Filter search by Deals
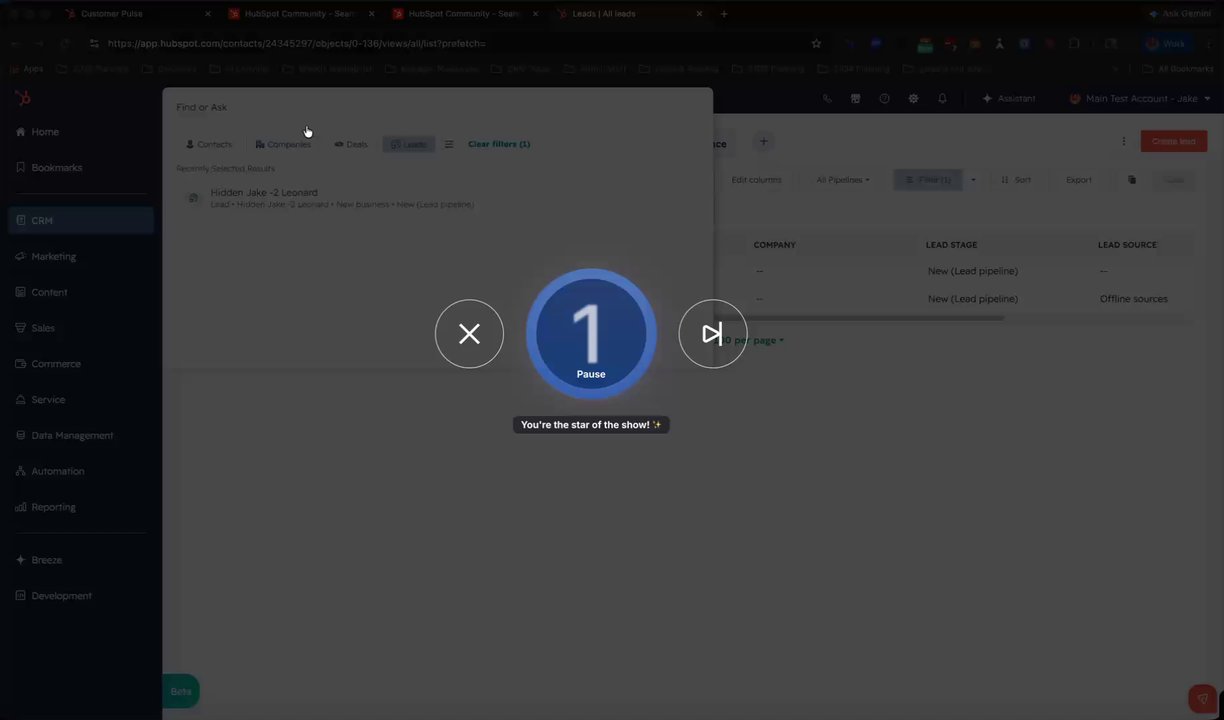 coord(351,144)
